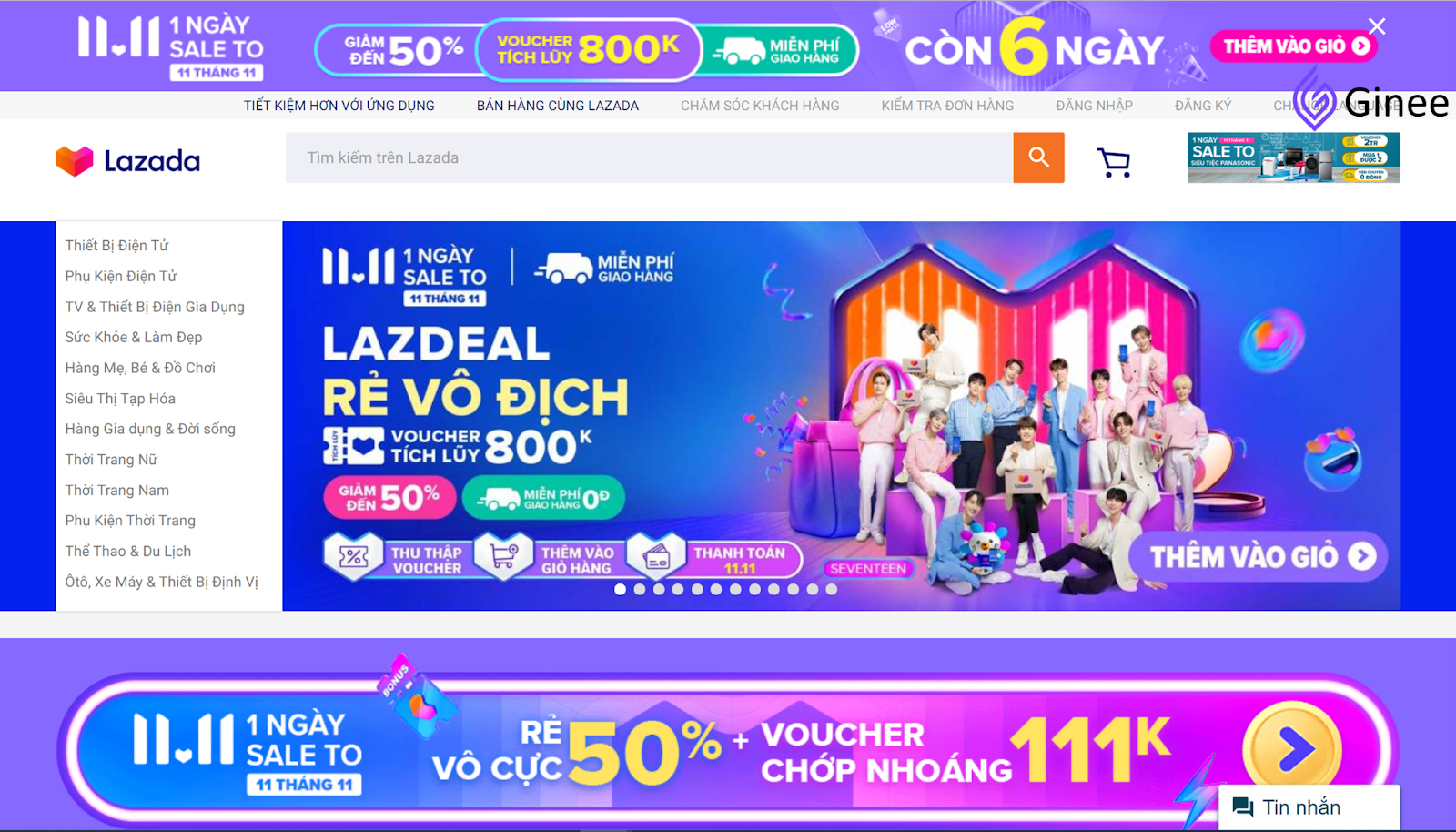Screen dimensions: 1456x832
Task: Open Chăm Sóc Khách Hàng menu
Action: click(x=760, y=106)
